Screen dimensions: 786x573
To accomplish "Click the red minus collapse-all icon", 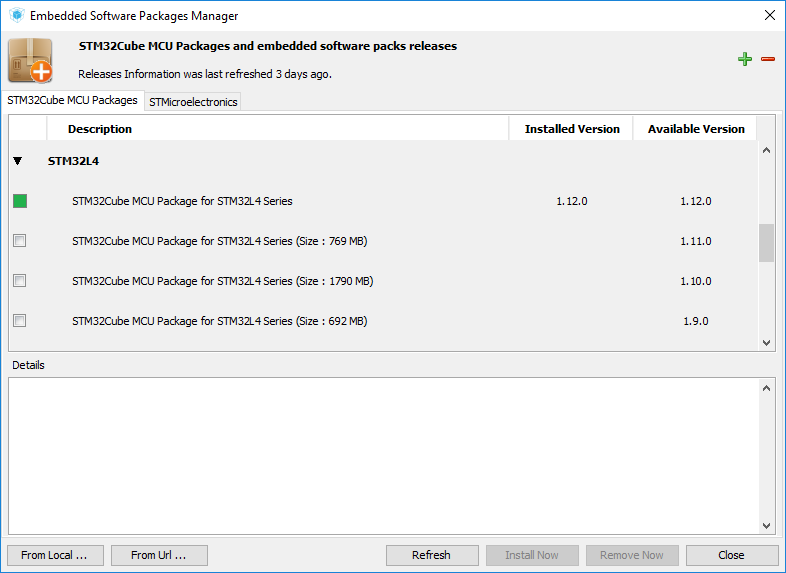I will (768, 59).
